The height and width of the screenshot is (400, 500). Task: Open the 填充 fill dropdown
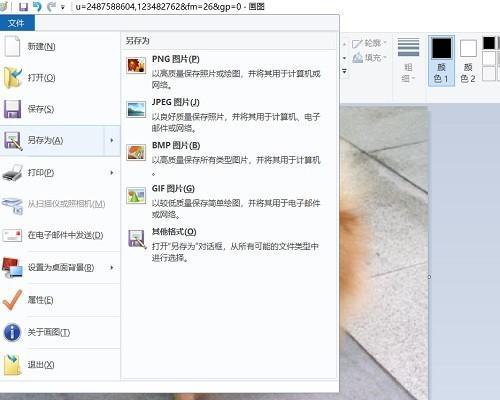[369, 58]
